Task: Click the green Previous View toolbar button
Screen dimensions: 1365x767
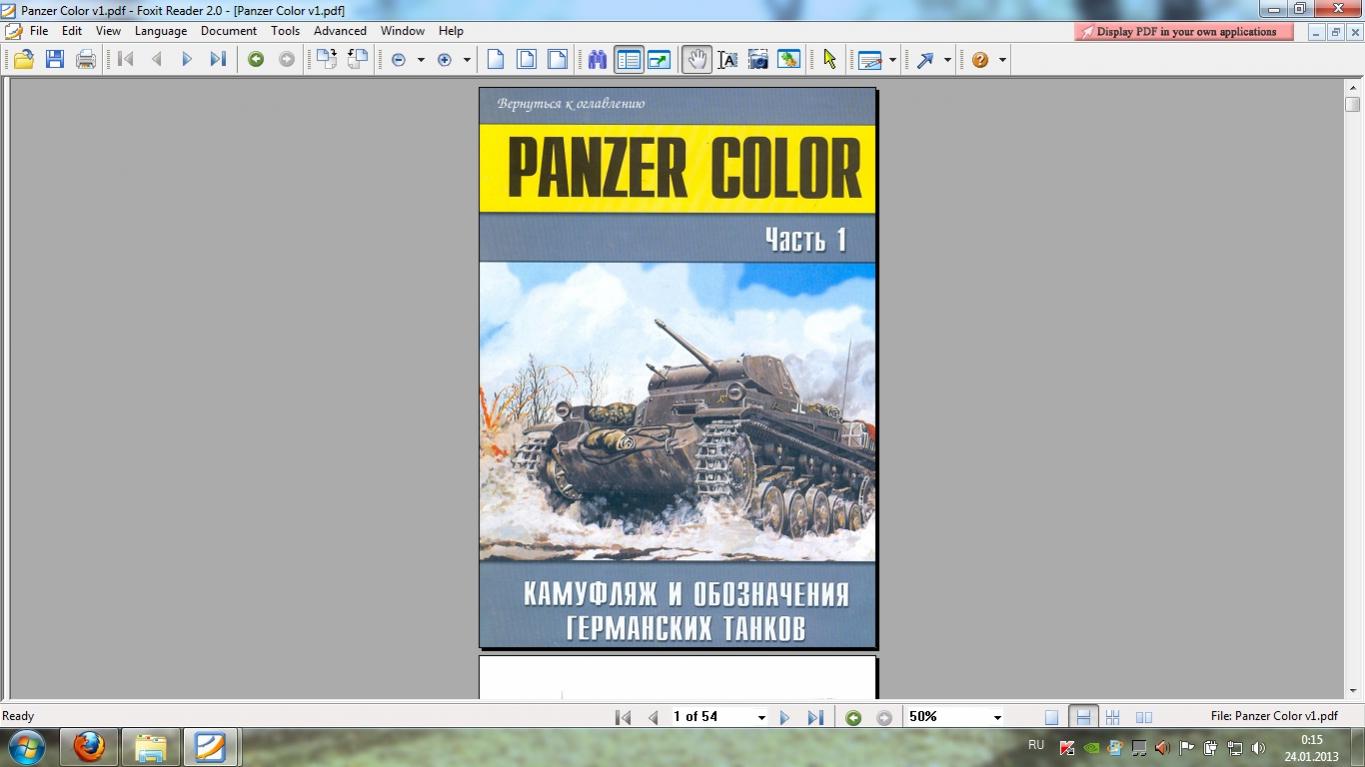Action: tap(256, 60)
